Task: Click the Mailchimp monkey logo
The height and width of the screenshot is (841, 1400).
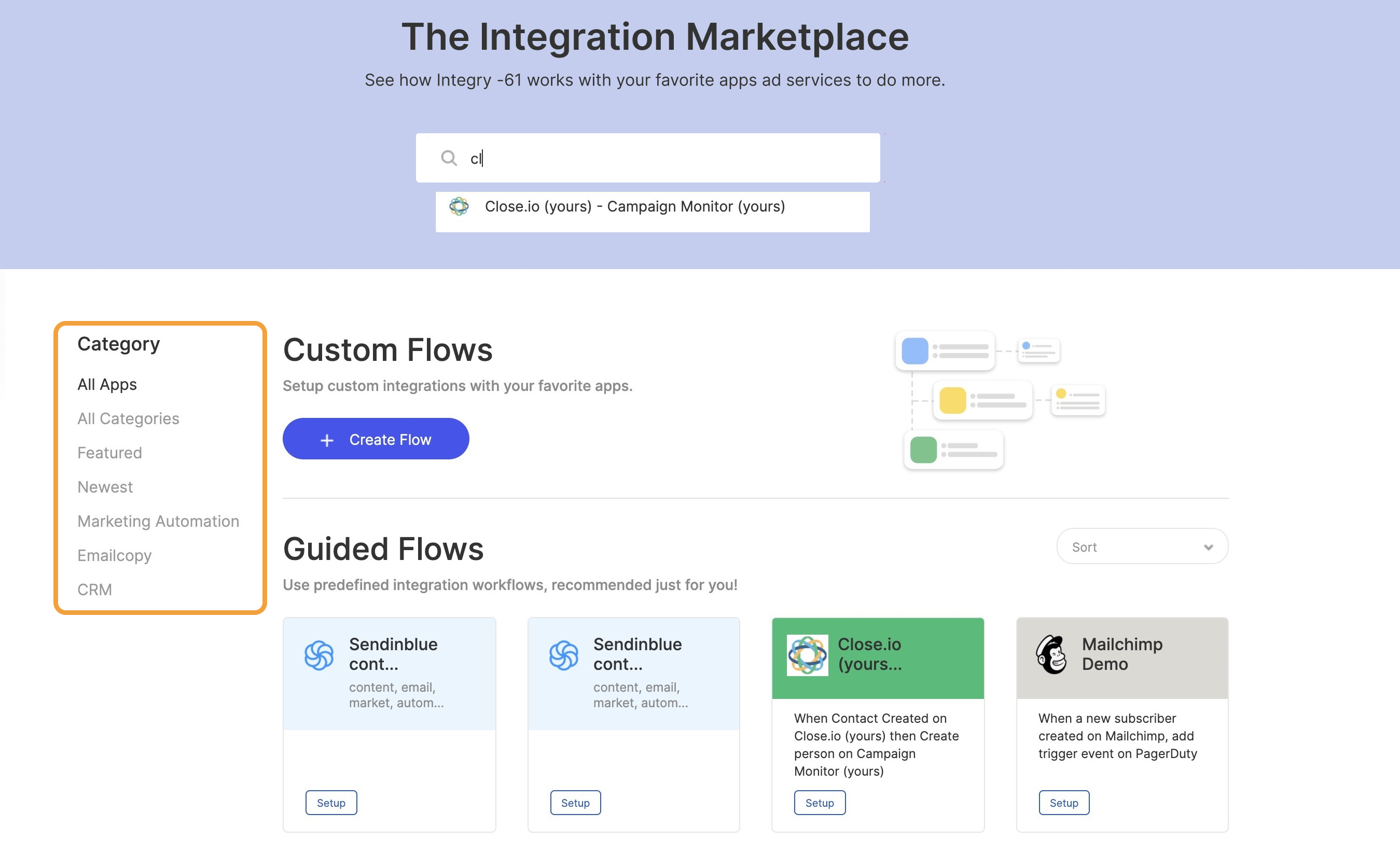Action: 1051,654
